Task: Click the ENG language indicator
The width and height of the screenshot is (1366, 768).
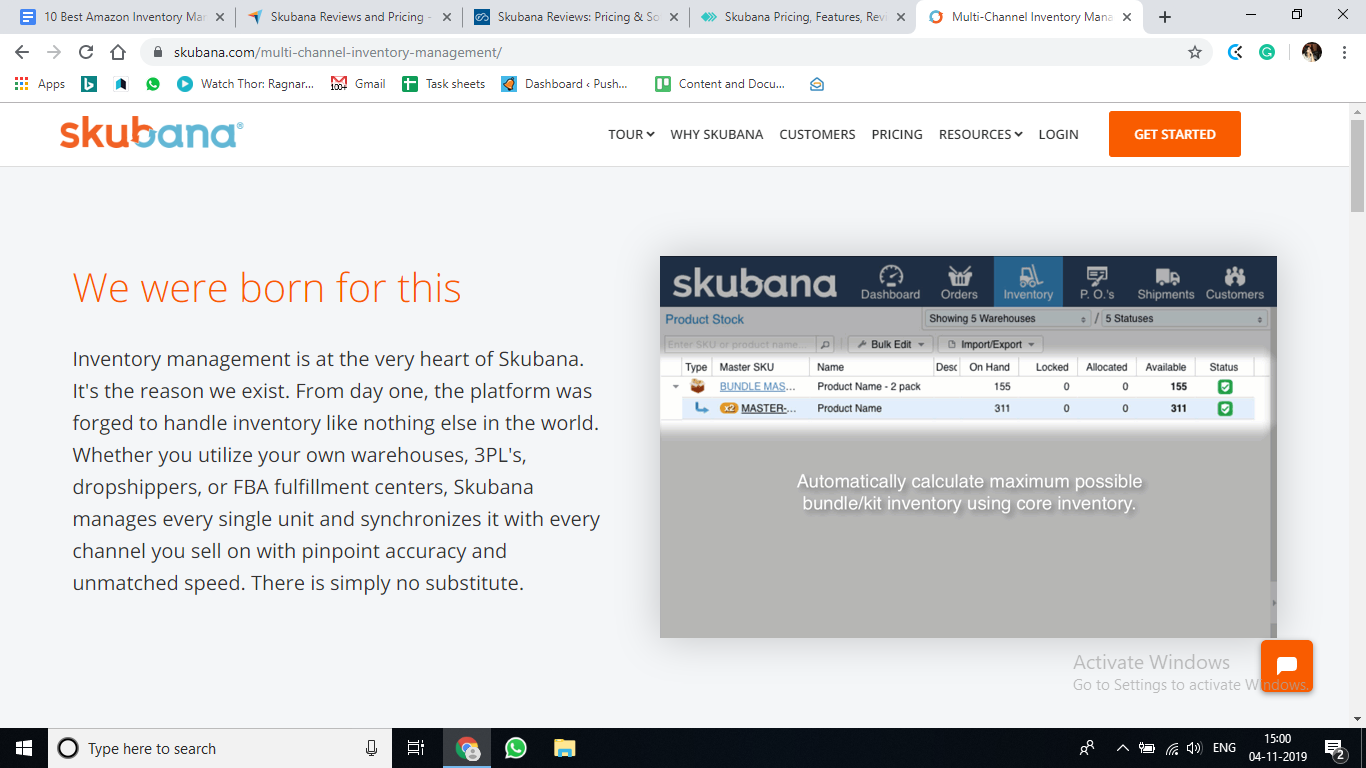Action: [x=1224, y=748]
